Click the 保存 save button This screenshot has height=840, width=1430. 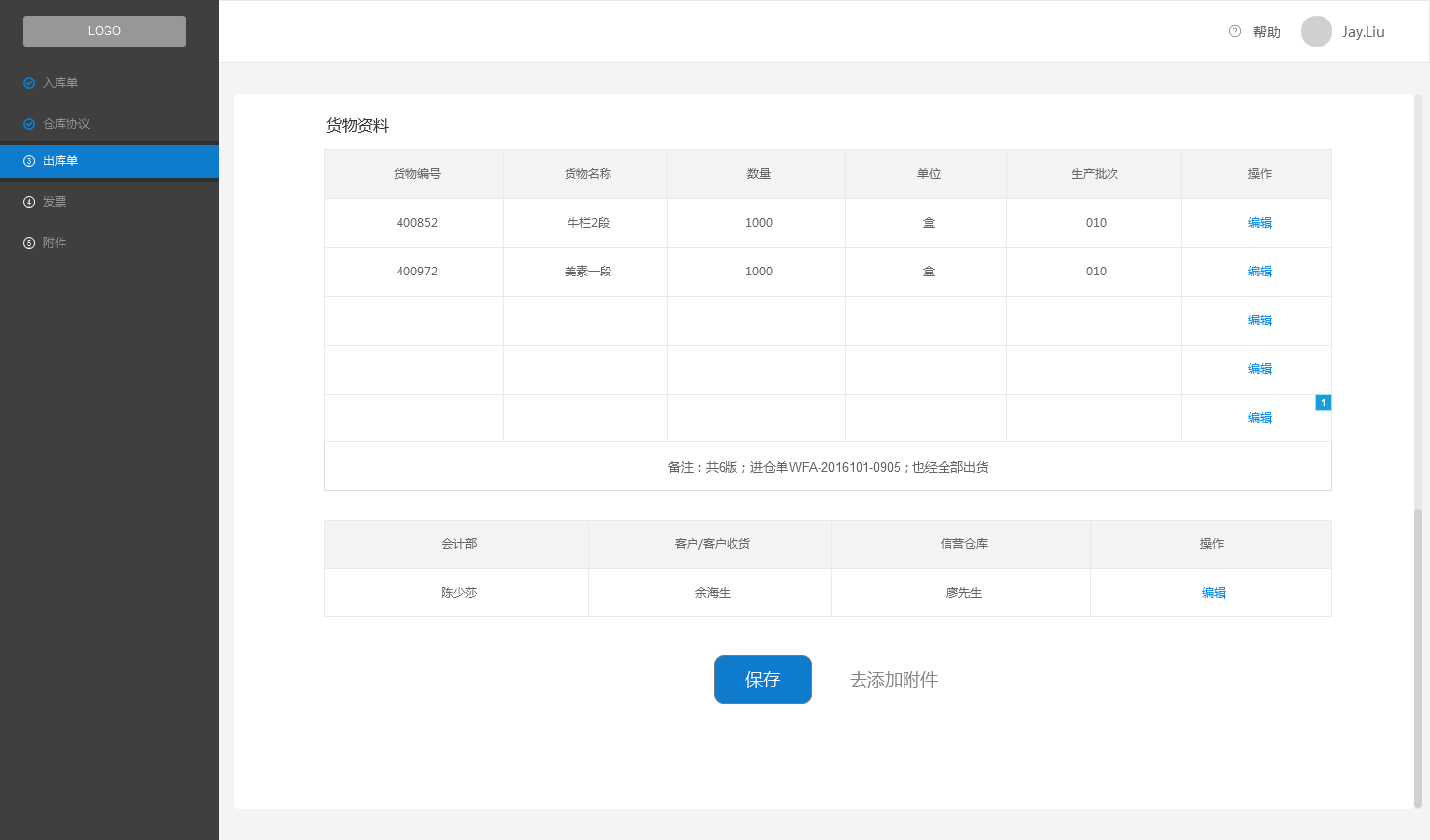[x=763, y=680]
